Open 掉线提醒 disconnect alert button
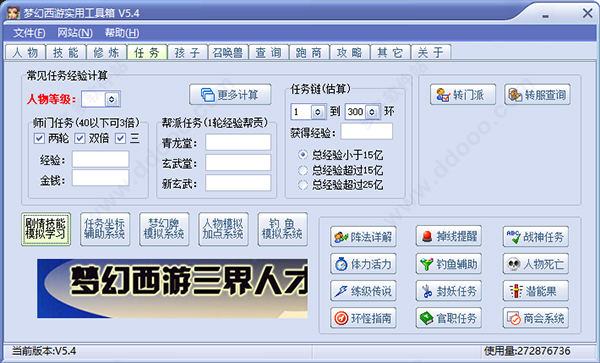 pos(448,236)
